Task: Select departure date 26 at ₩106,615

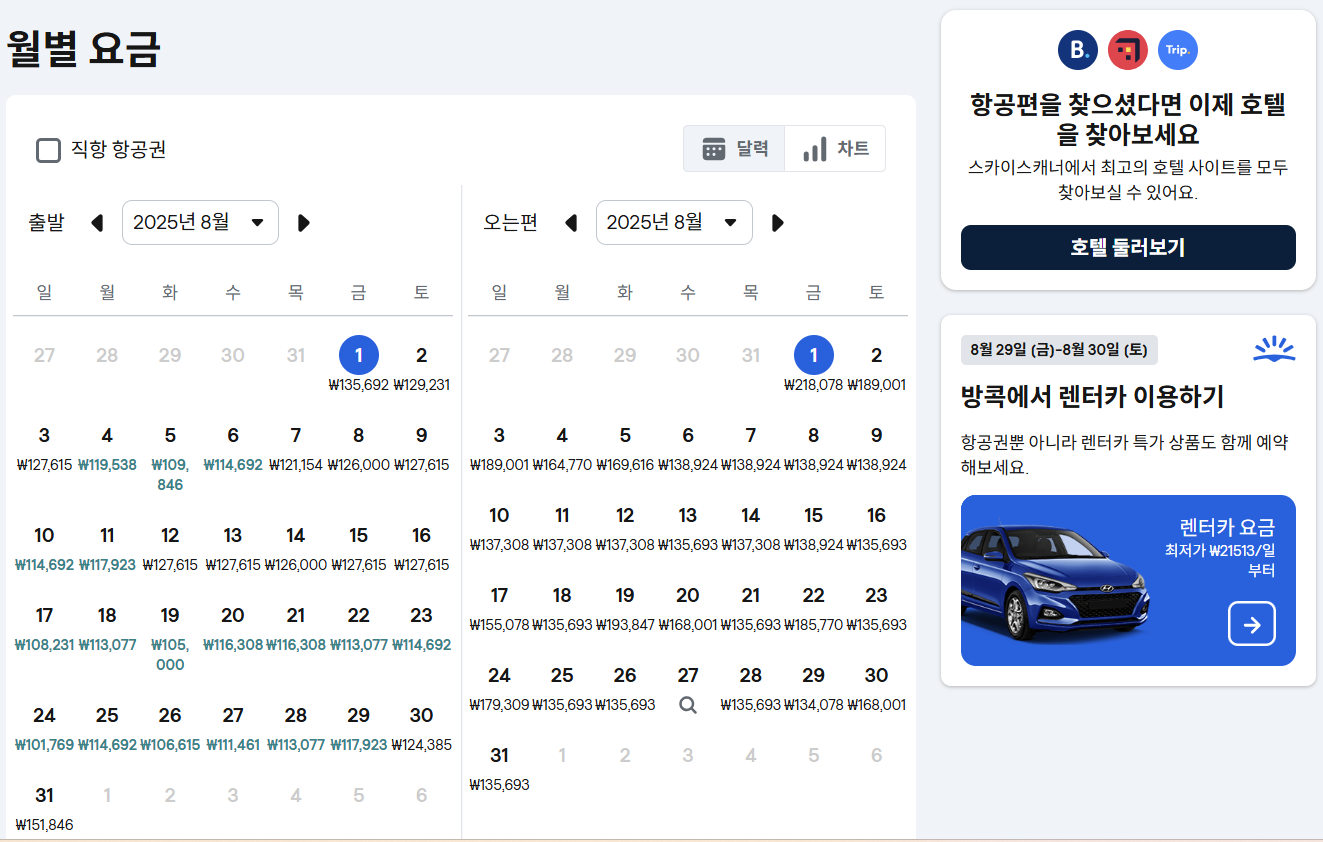Action: 170,729
